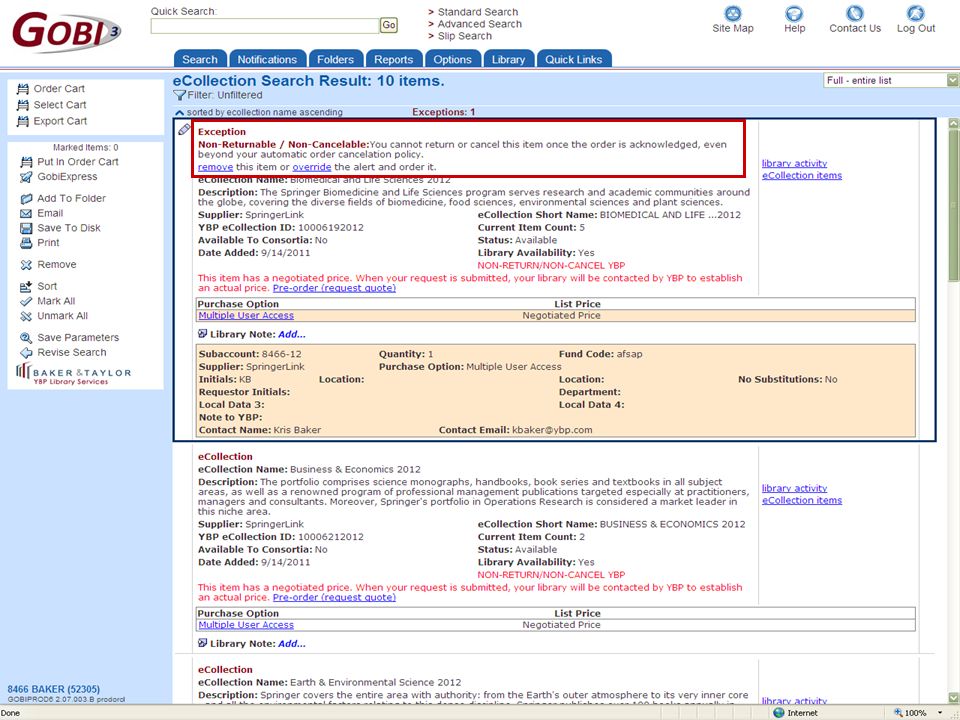Click the Log Out icon
The image size is (960, 720).
pyautogui.click(x=915, y=14)
